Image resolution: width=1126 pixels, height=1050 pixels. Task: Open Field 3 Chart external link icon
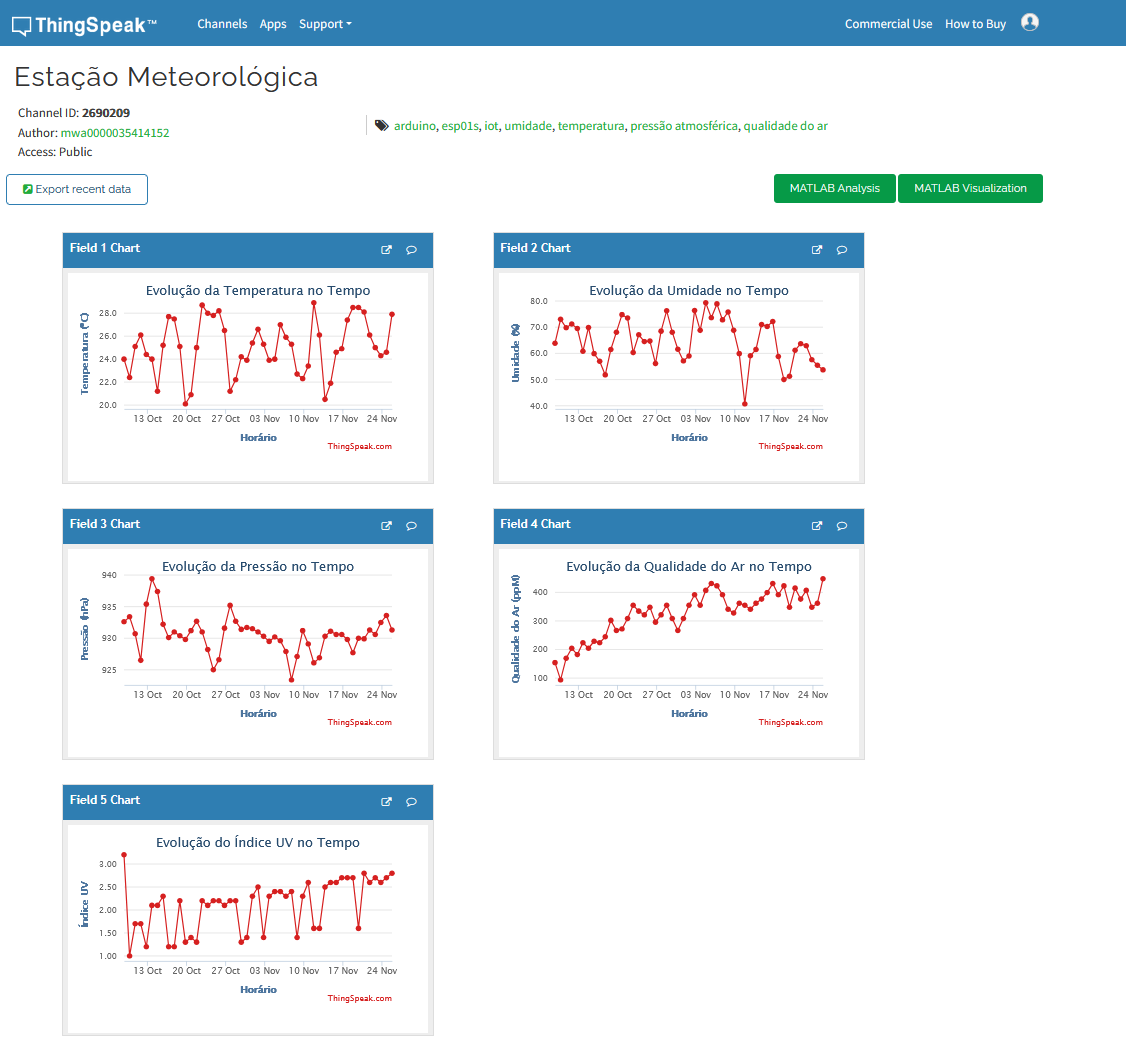coord(386,526)
